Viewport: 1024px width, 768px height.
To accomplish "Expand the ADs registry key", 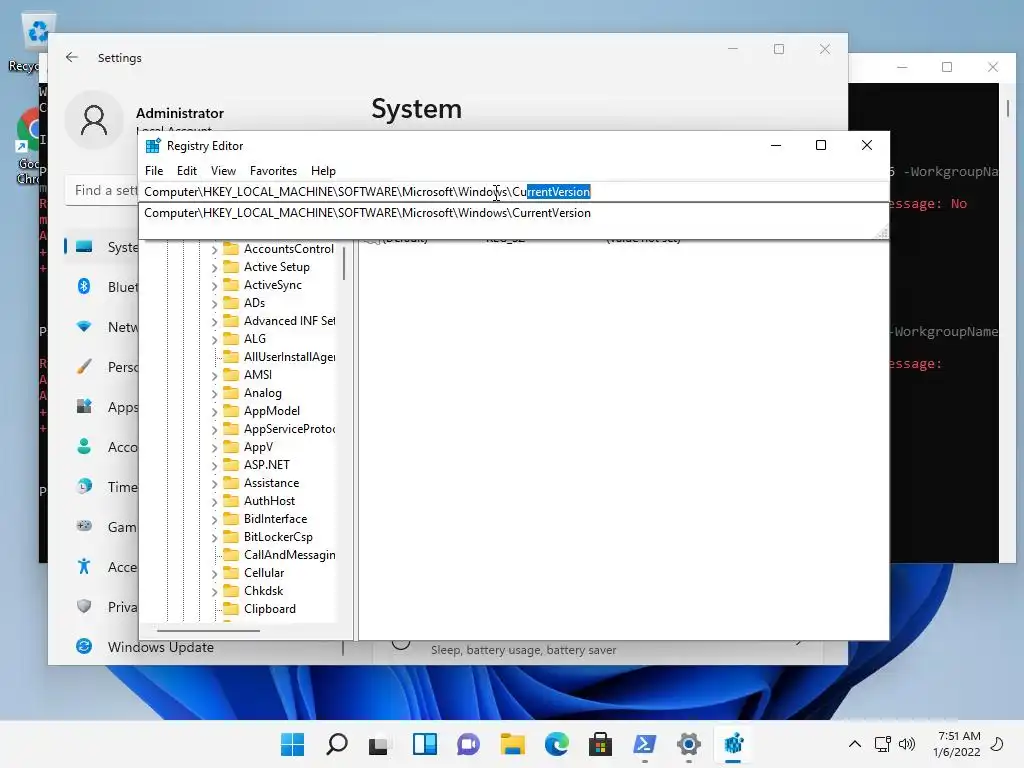I will tap(214, 303).
